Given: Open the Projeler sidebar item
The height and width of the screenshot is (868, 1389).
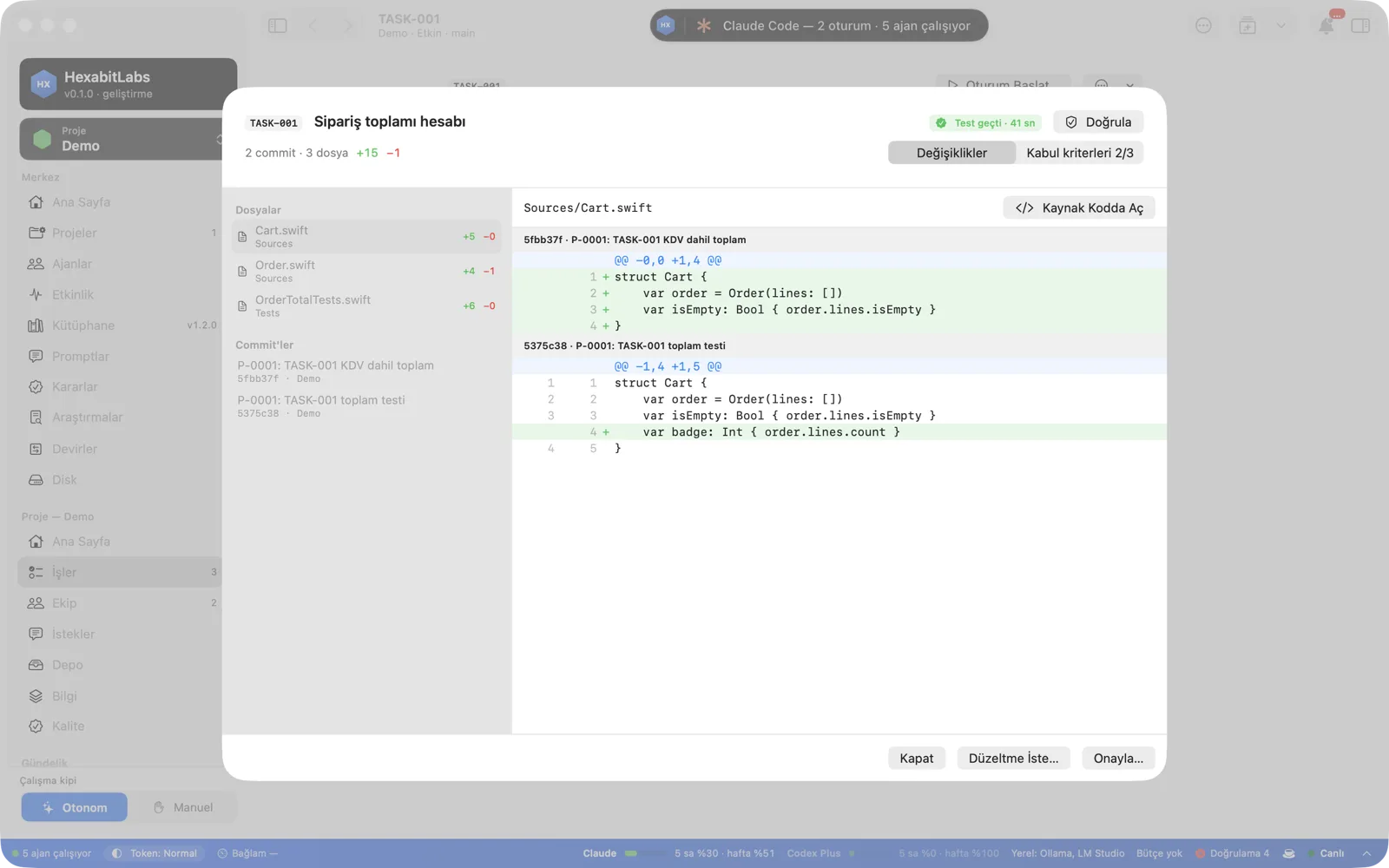Looking at the screenshot, I should coord(120,233).
